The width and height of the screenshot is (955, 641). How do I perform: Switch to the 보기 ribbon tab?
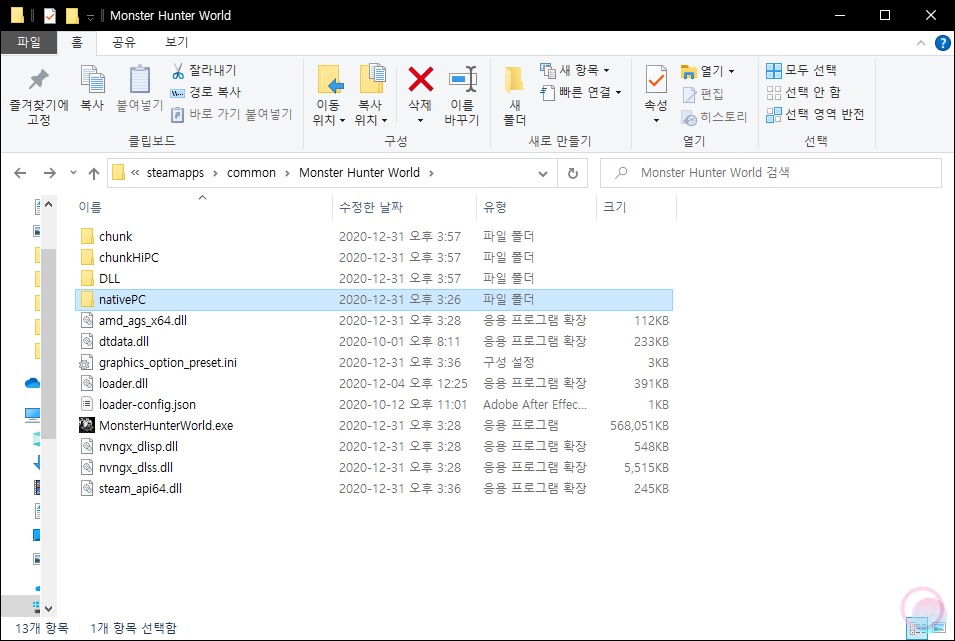point(177,42)
